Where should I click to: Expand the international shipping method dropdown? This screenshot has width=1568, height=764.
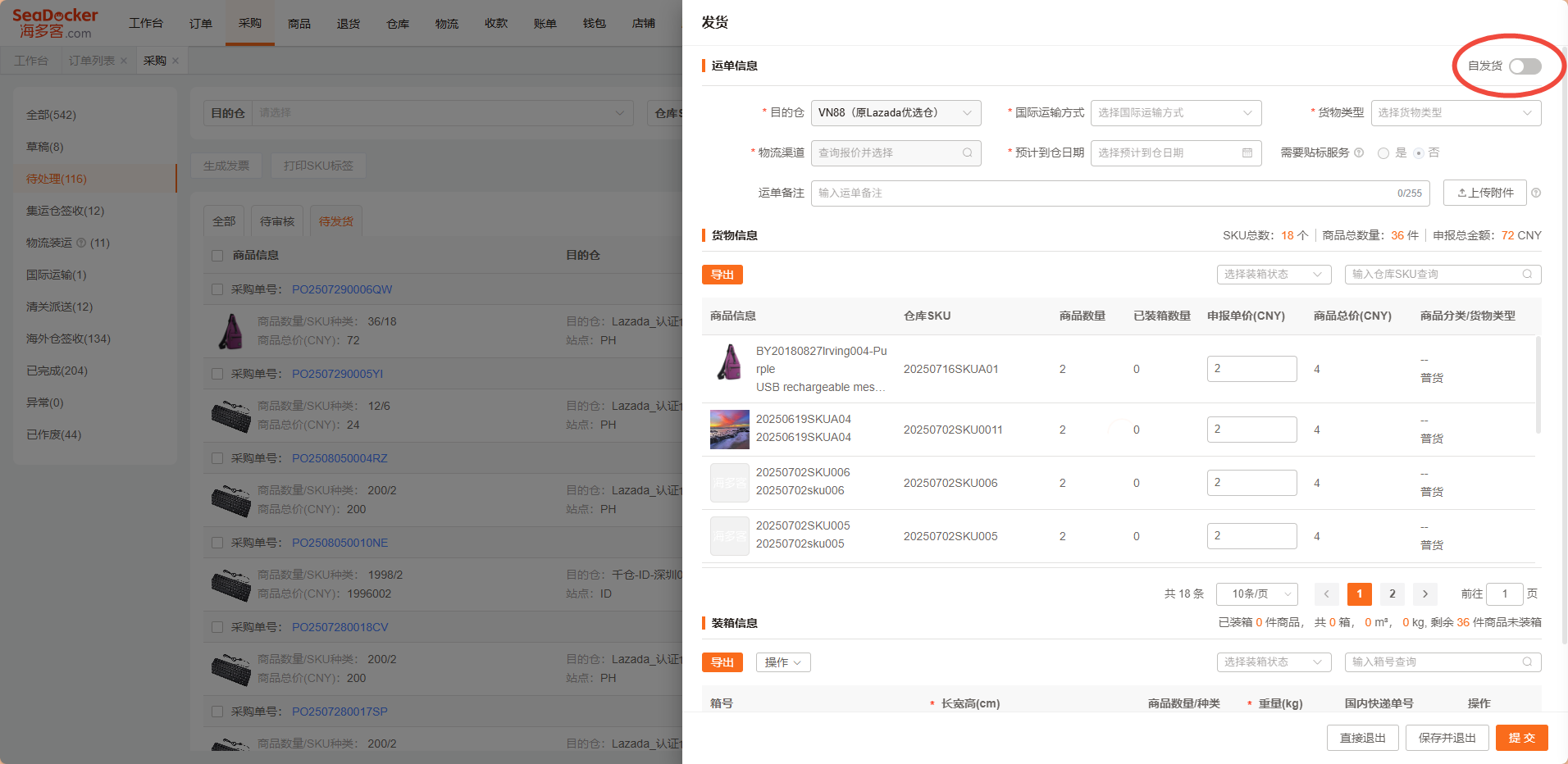1175,112
